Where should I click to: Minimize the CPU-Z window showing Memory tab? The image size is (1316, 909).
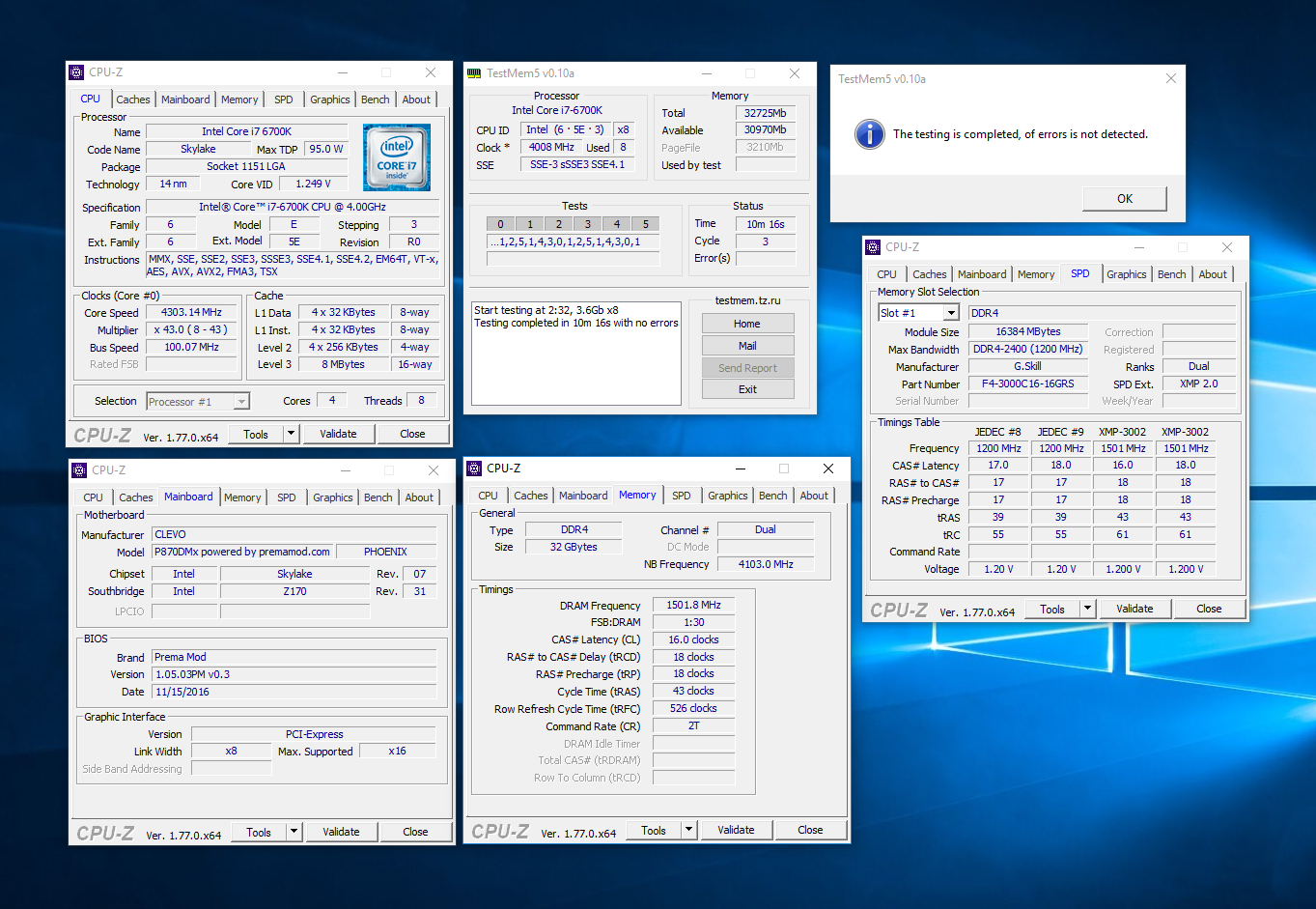[x=741, y=469]
